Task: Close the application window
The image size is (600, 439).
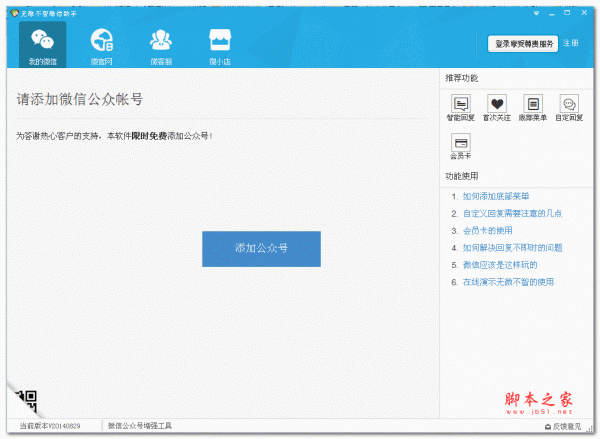Action: coord(584,13)
